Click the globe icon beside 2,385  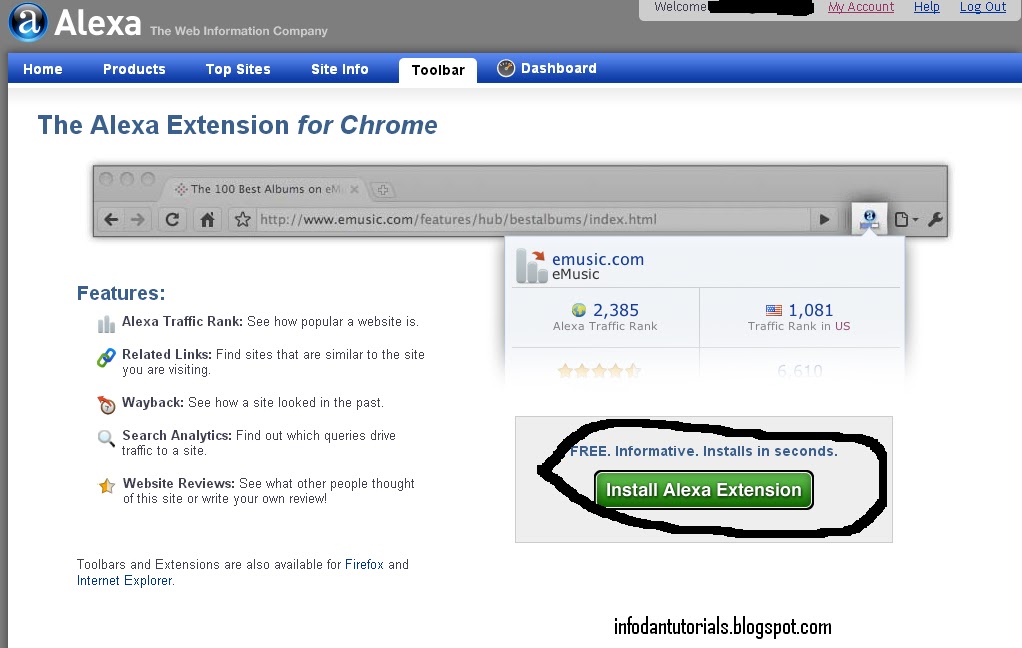578,310
